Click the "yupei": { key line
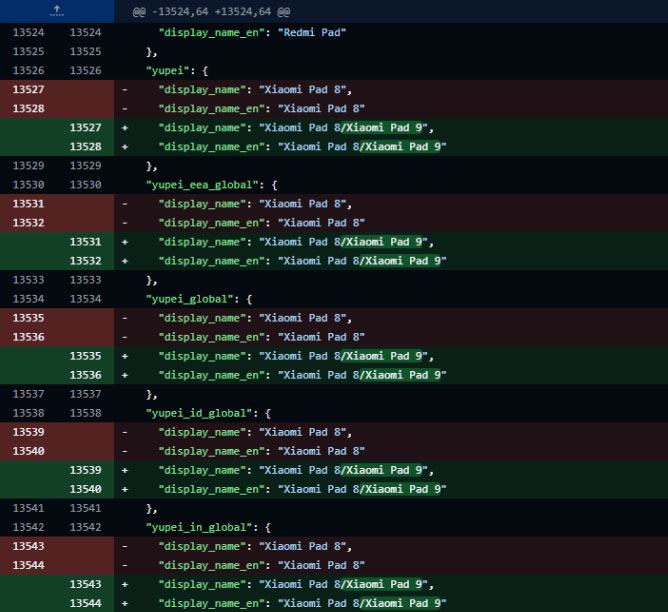Screen dimensions: 668x612 point(177,70)
